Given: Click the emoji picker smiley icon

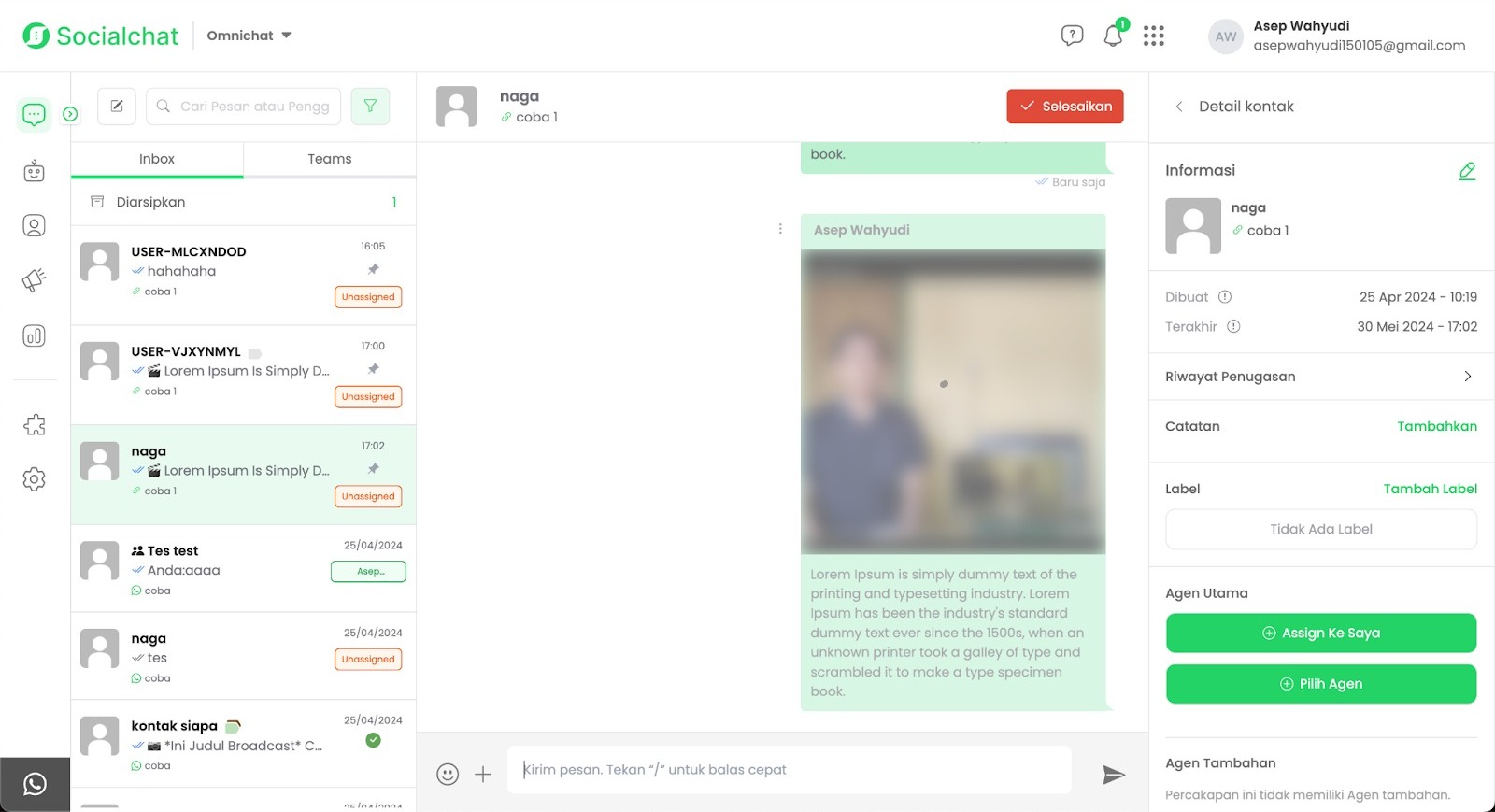Looking at the screenshot, I should (448, 775).
